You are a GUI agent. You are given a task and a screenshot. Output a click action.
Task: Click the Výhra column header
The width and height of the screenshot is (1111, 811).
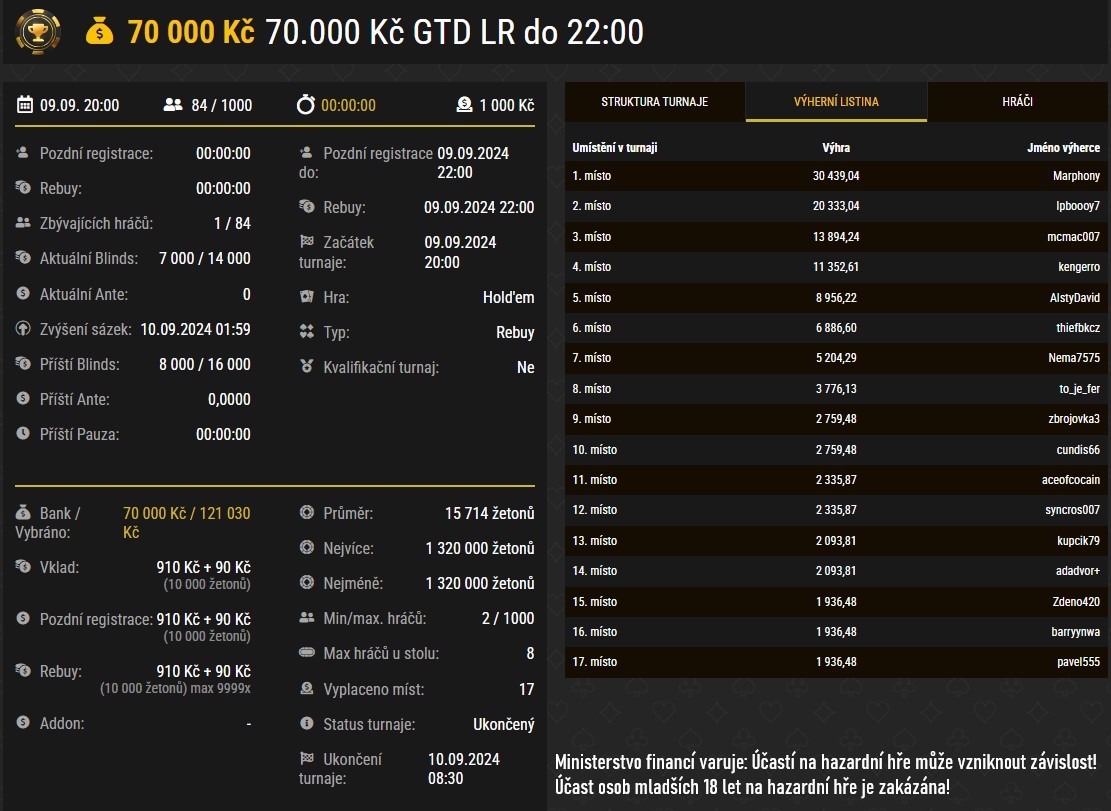(x=836, y=147)
